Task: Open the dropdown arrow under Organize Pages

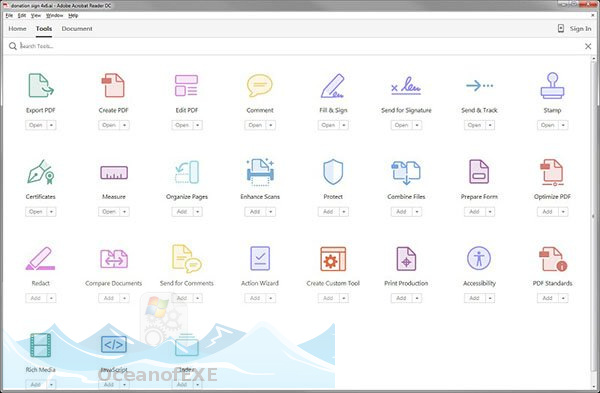Action: [198, 212]
